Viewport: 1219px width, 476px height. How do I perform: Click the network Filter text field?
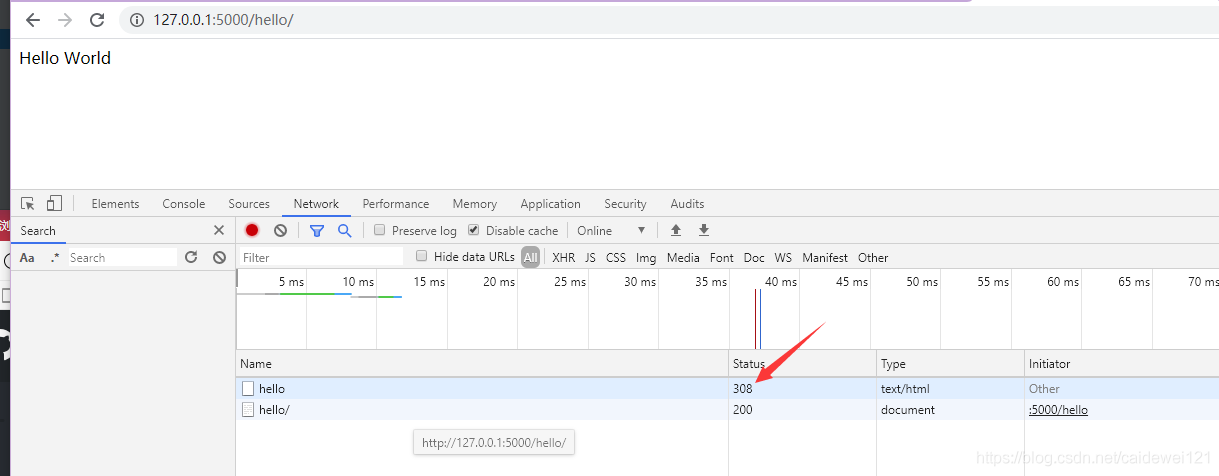[x=320, y=258]
